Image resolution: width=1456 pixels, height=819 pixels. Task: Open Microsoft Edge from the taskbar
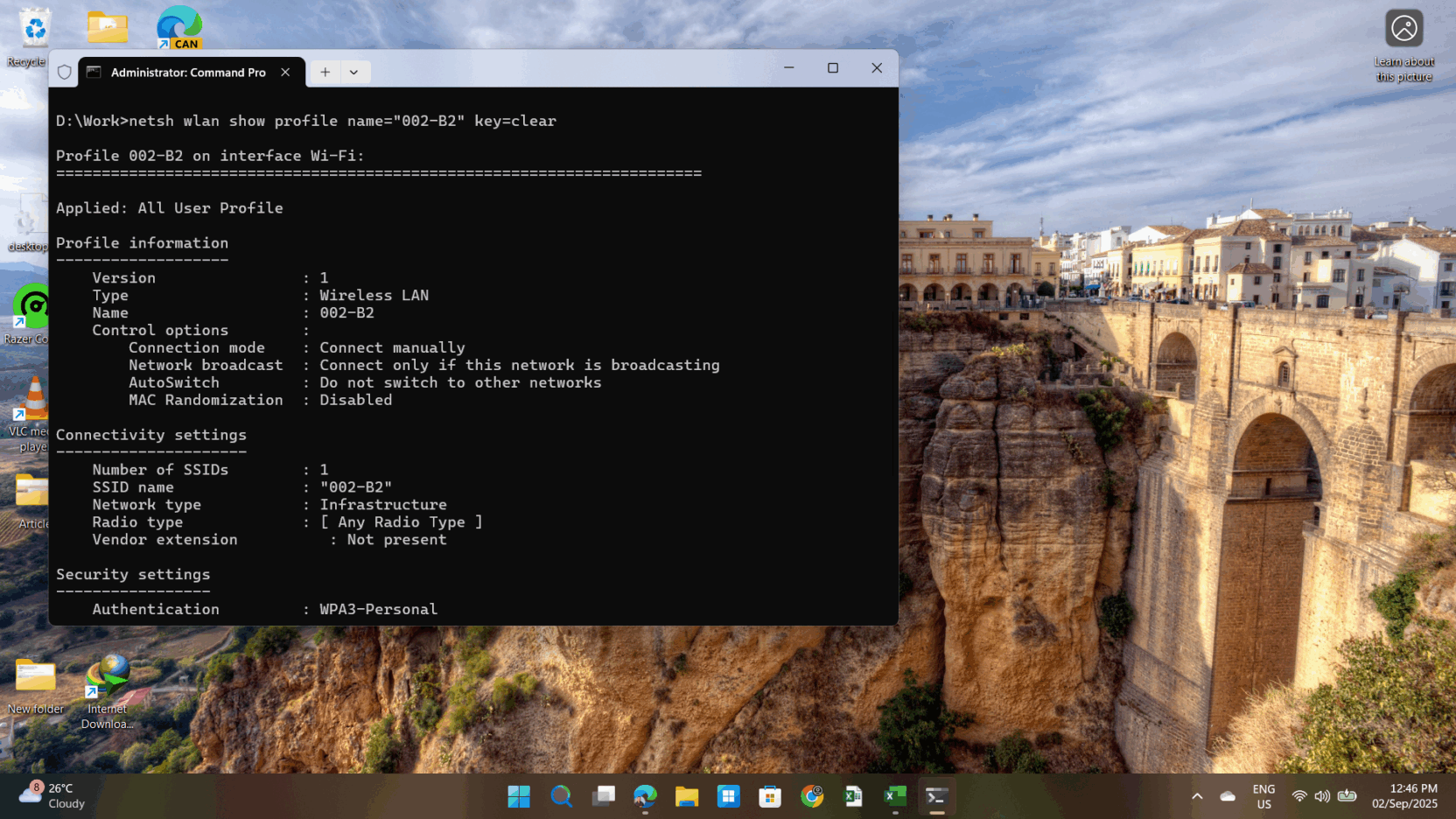[645, 796]
